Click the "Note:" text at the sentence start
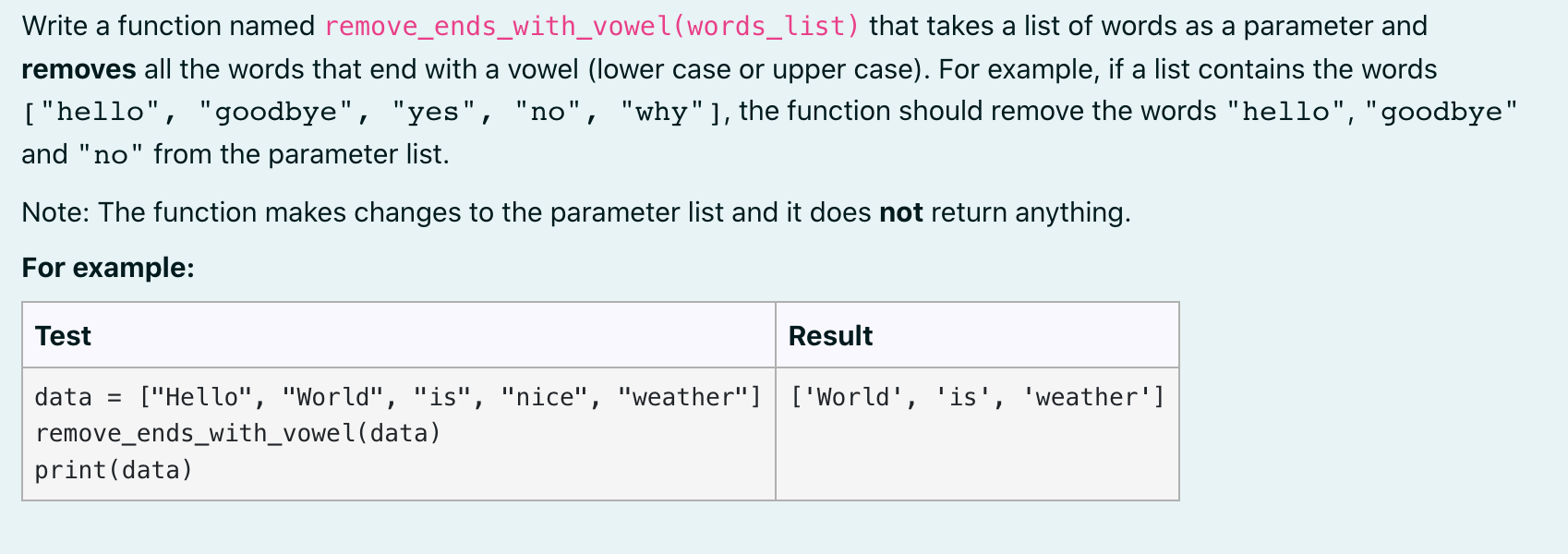Viewport: 1568px width, 554px height. coord(55,212)
